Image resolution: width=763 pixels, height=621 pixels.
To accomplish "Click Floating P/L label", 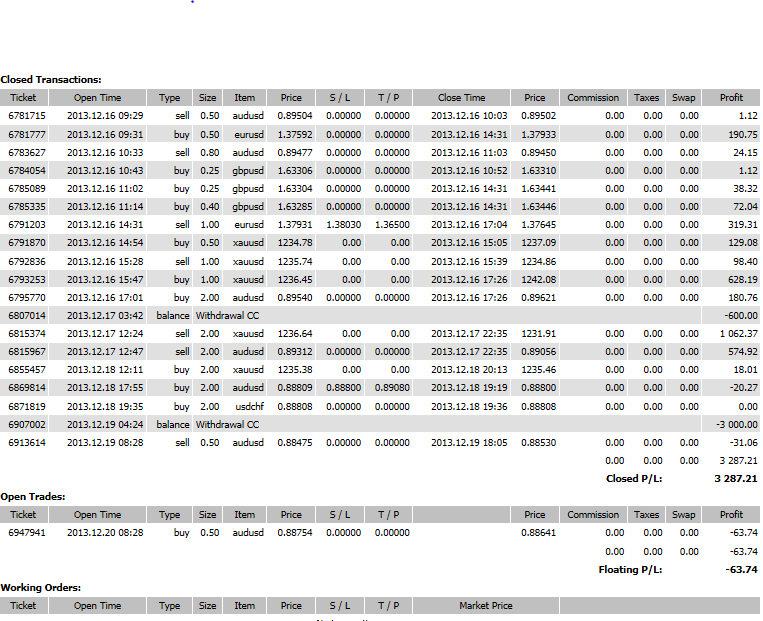I will (630, 569).
